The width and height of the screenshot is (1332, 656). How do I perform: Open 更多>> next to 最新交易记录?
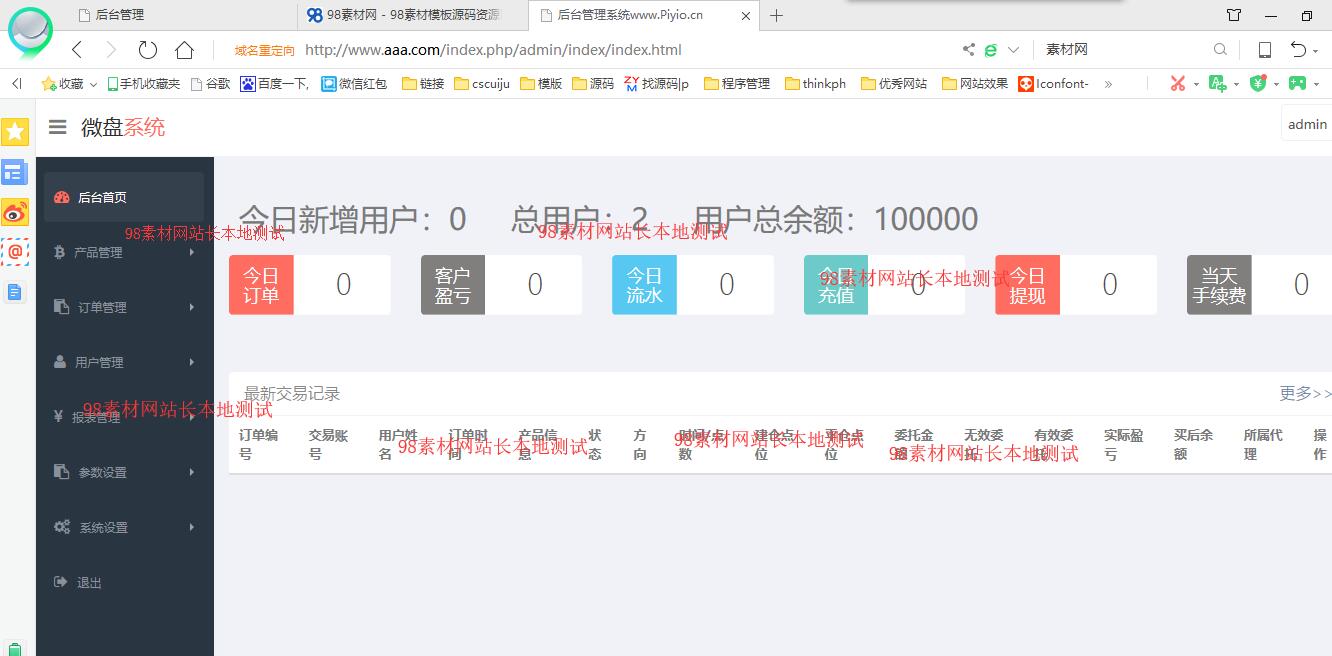pos(1303,394)
